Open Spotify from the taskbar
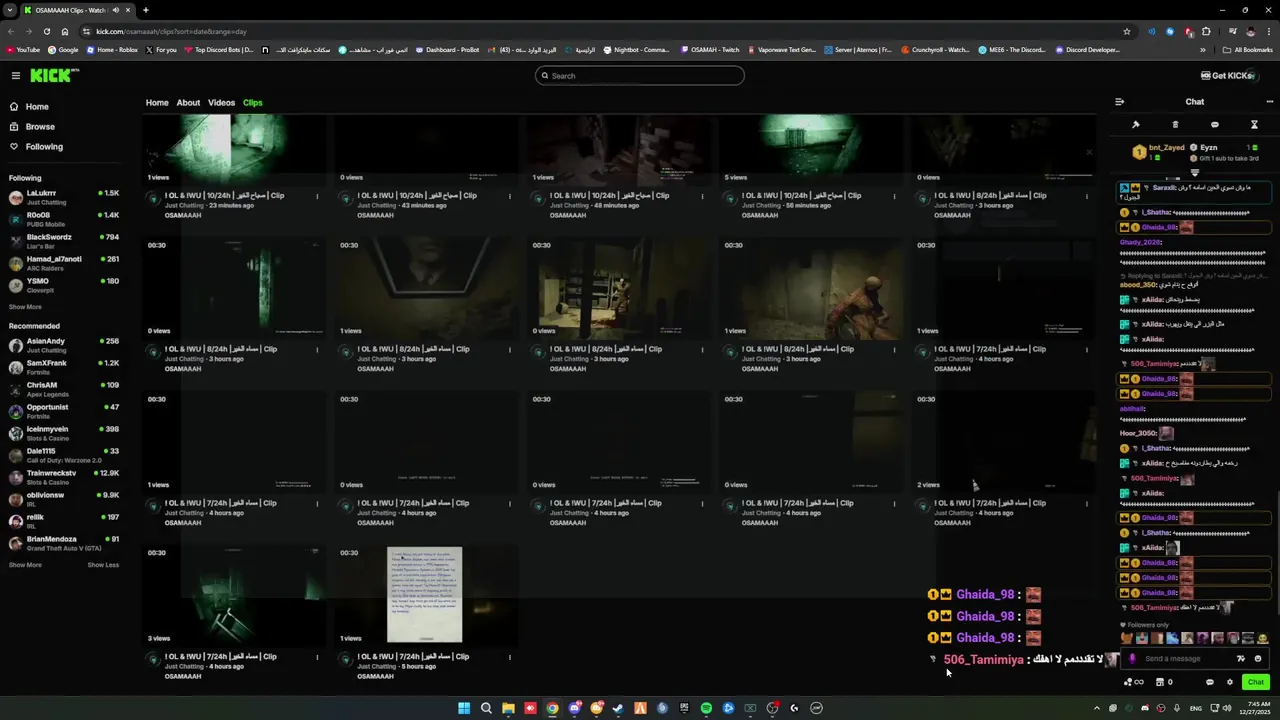 pos(706,708)
